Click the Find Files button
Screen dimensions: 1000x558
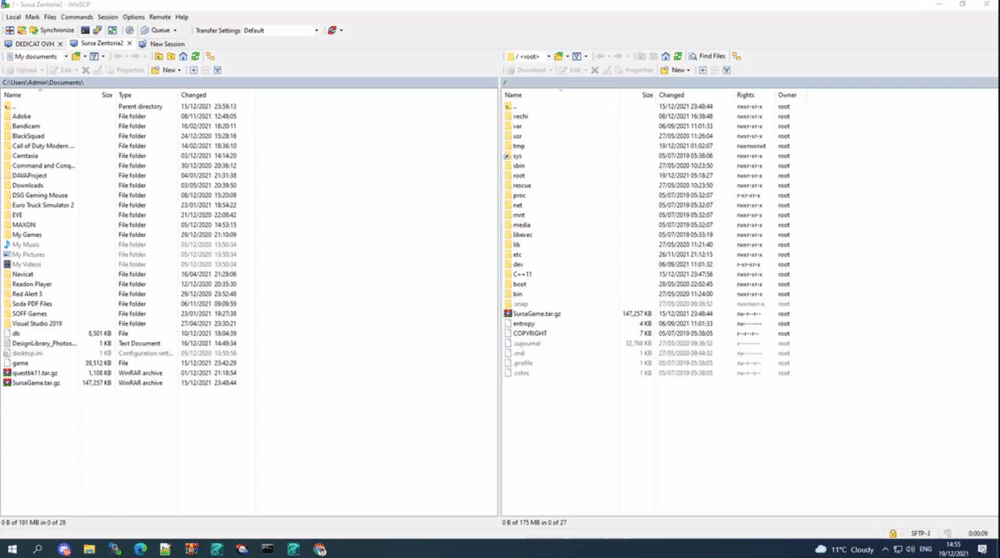(x=707, y=57)
